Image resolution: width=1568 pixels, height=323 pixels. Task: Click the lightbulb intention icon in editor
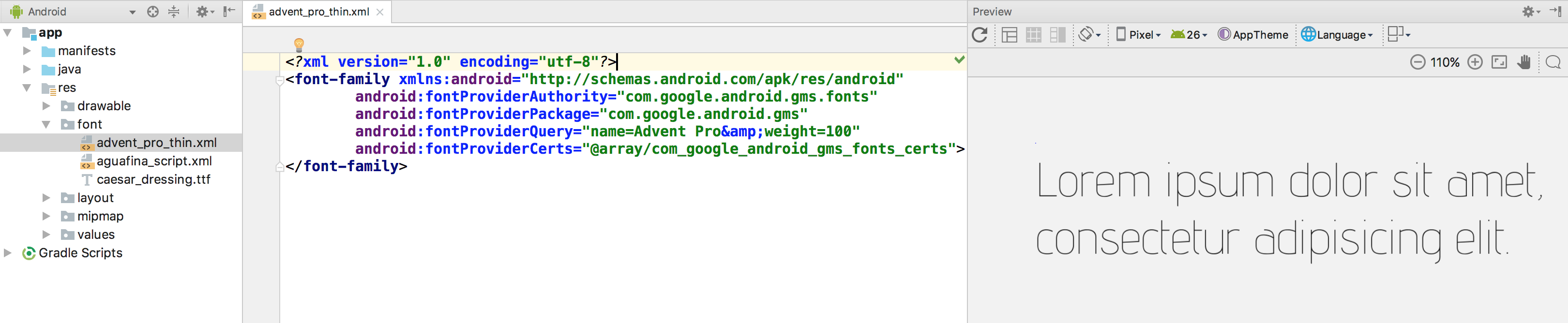point(299,44)
